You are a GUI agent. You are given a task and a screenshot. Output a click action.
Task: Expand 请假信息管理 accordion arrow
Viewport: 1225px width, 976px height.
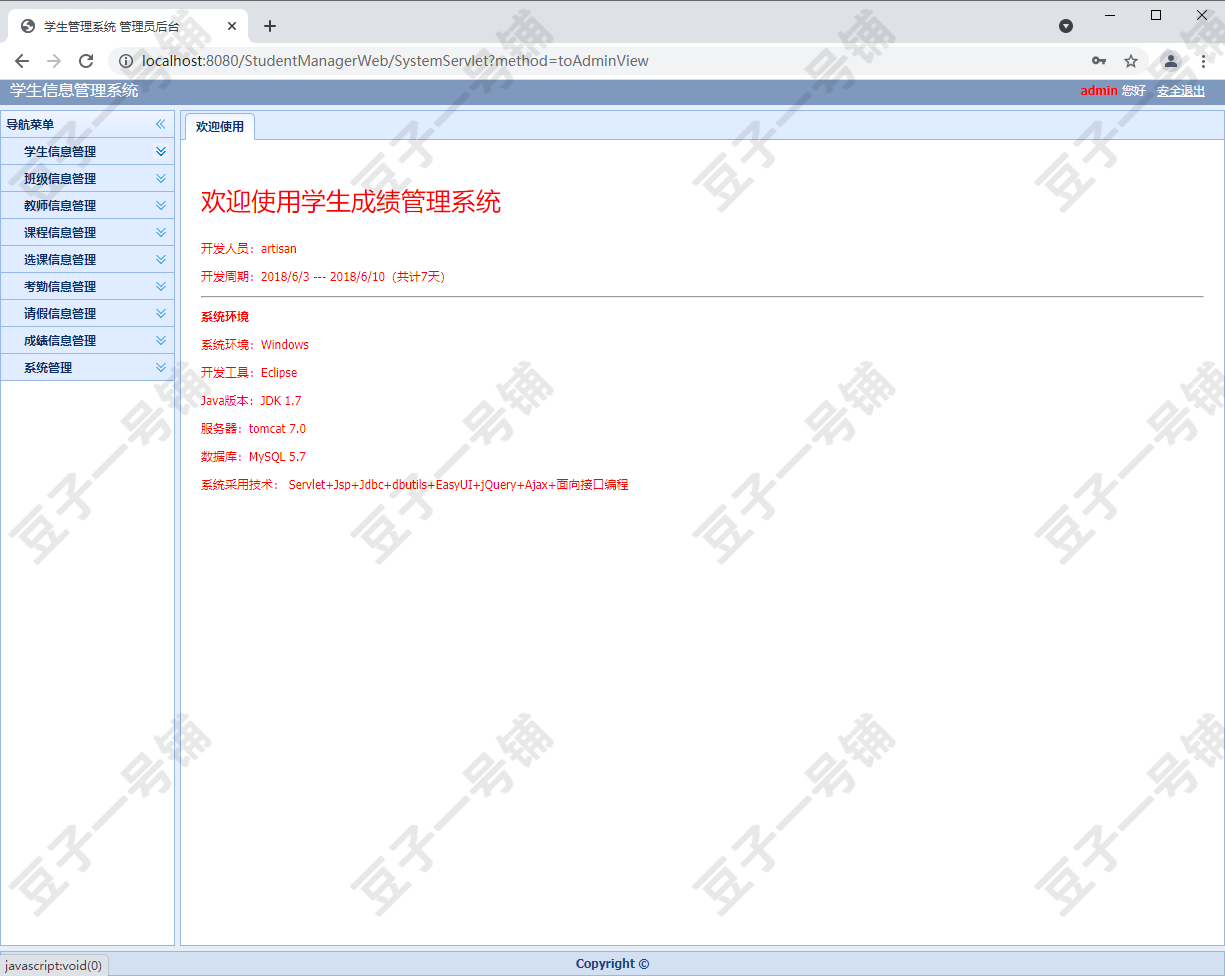(161, 313)
